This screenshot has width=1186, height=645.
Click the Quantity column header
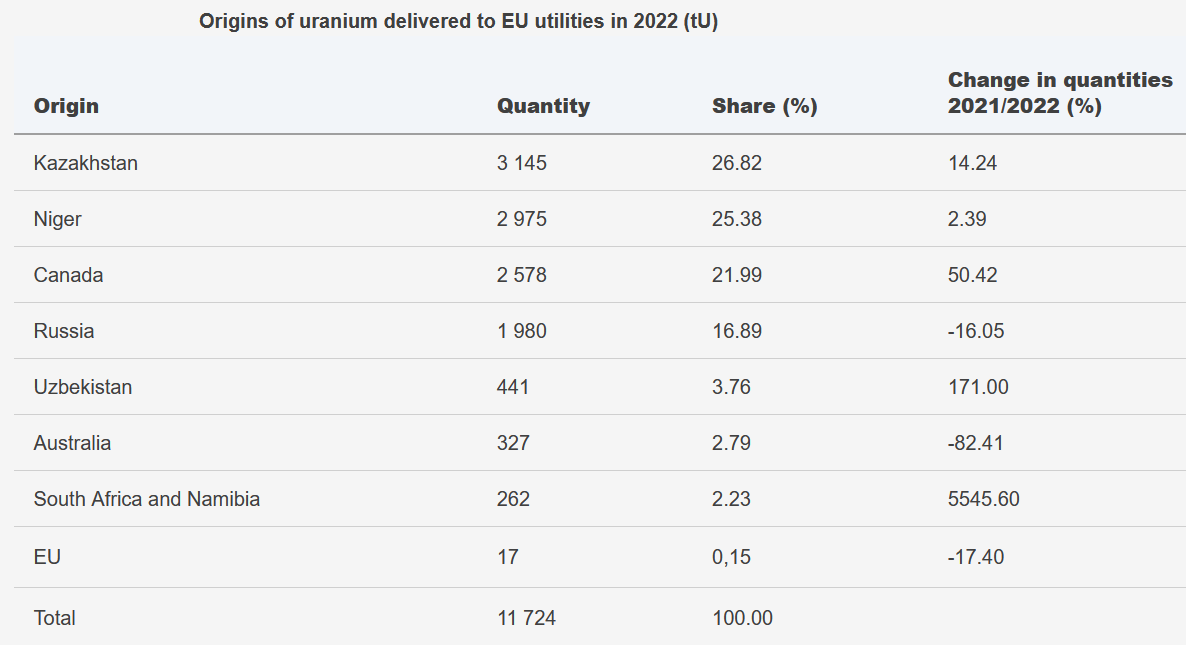[543, 106]
